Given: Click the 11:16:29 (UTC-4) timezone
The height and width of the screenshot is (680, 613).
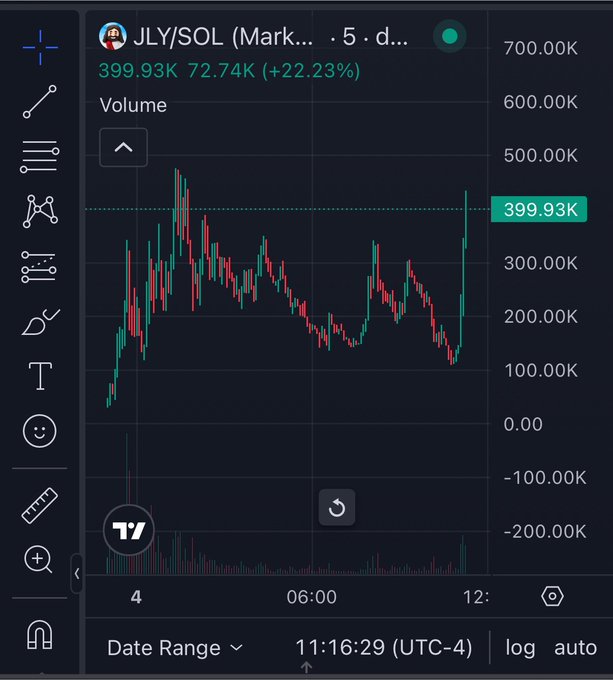Looking at the screenshot, I should (x=384, y=648).
